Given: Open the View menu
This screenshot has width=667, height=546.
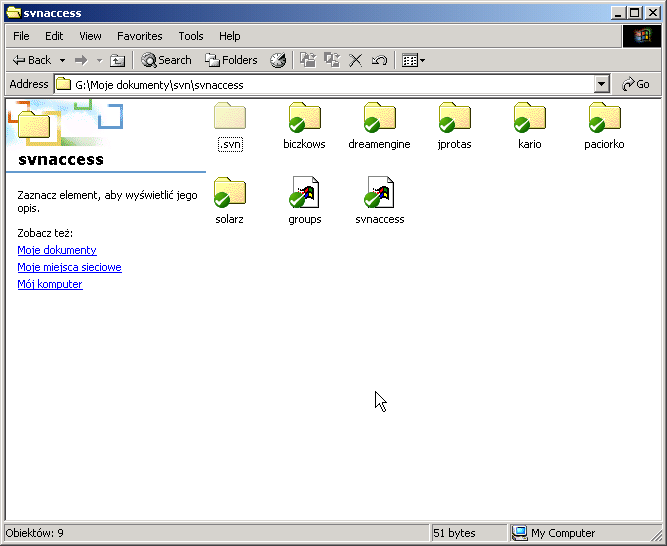Looking at the screenshot, I should (x=90, y=36).
